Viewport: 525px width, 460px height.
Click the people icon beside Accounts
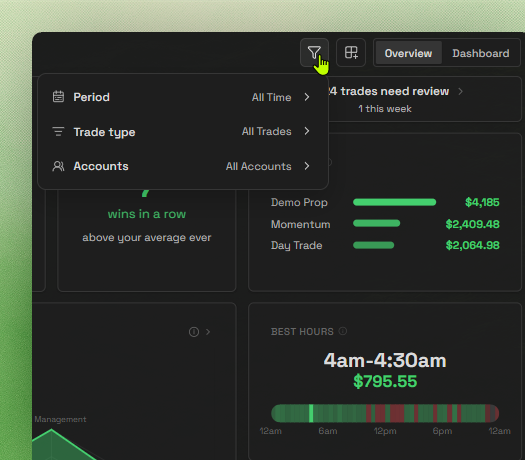58,166
